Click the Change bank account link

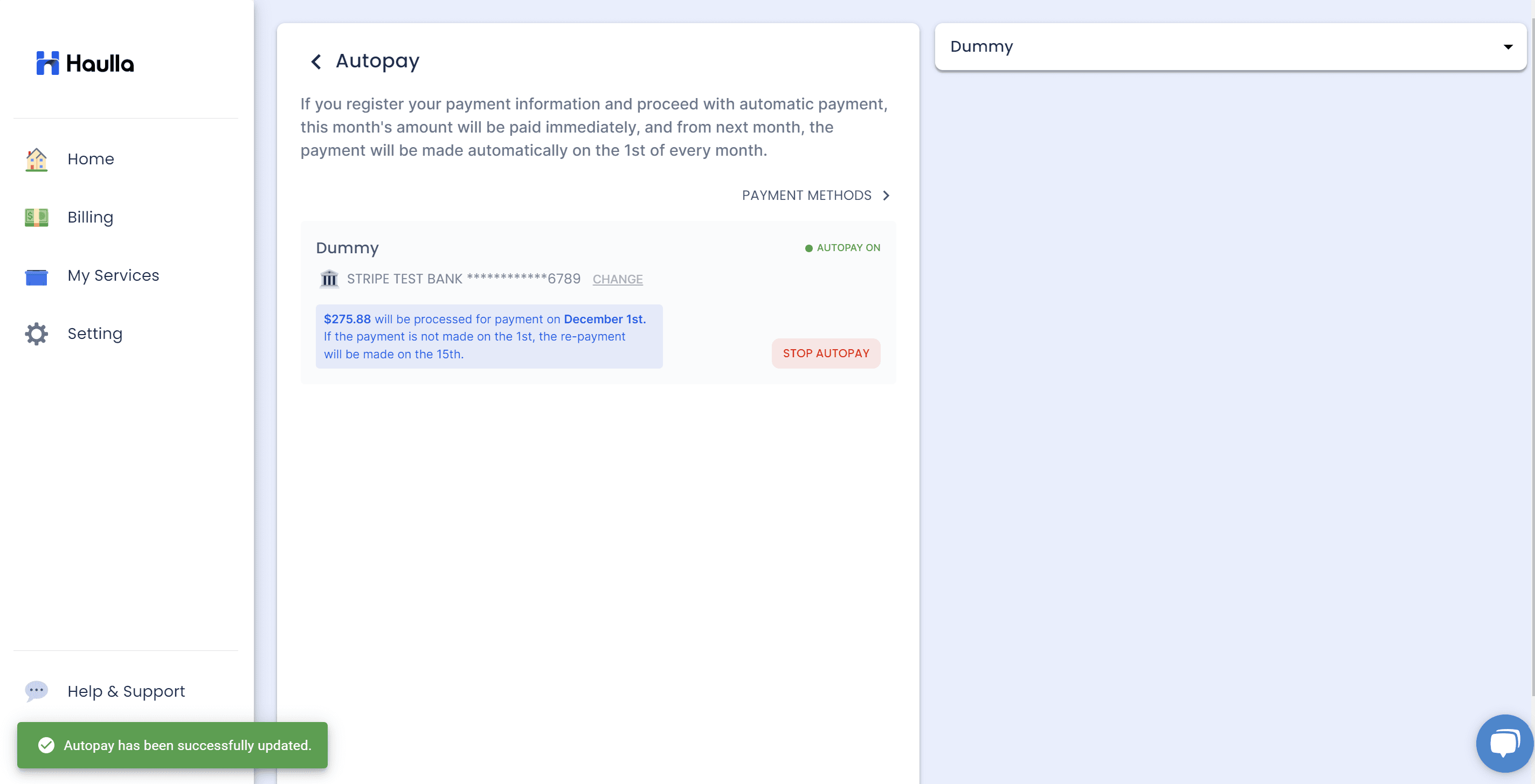[x=617, y=279]
